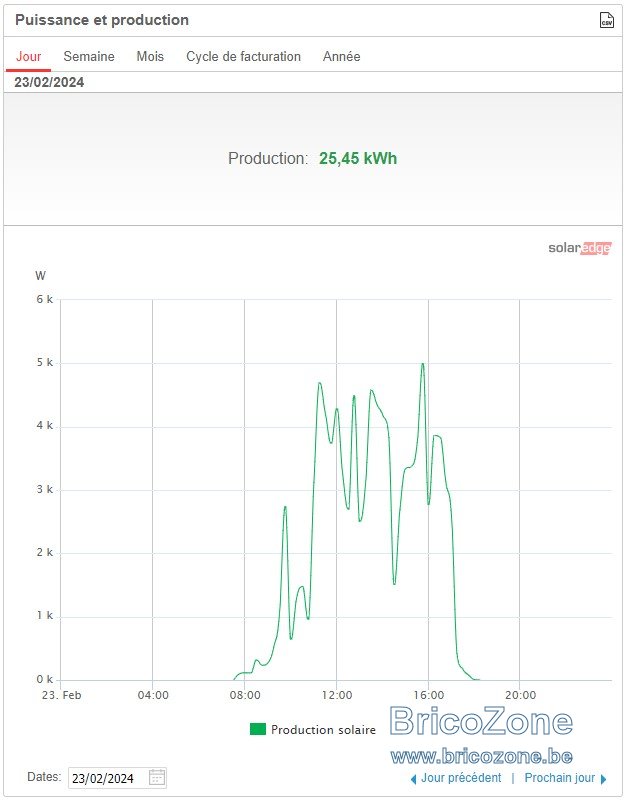Go to Prochain jour
The image size is (626, 800).
click(560, 778)
